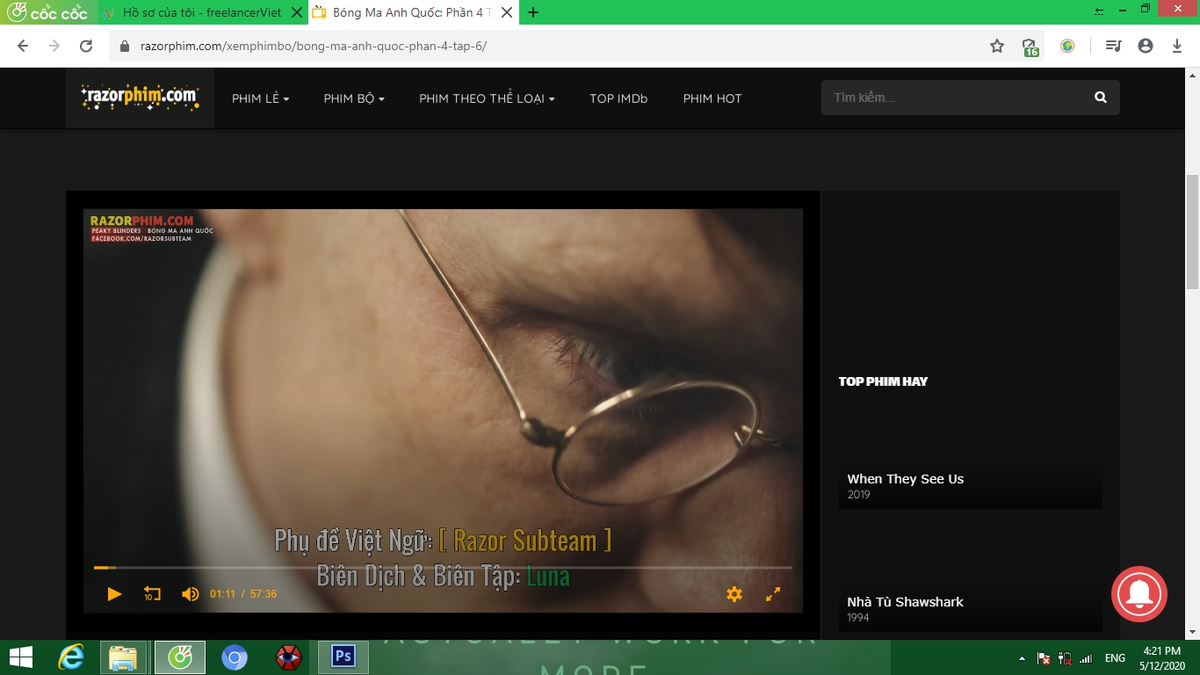Open the razorphim.com logo homepage
This screenshot has width=1200, height=675.
[x=140, y=97]
